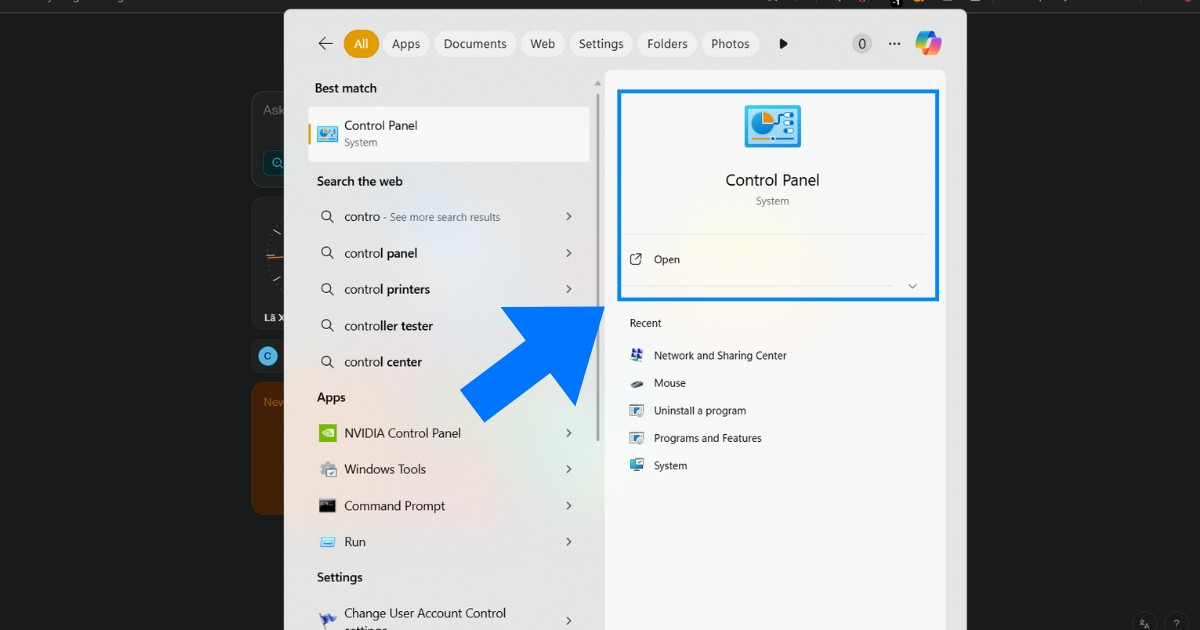1200x630 pixels.
Task: Open Command Prompt from Apps section
Action: [x=394, y=505]
